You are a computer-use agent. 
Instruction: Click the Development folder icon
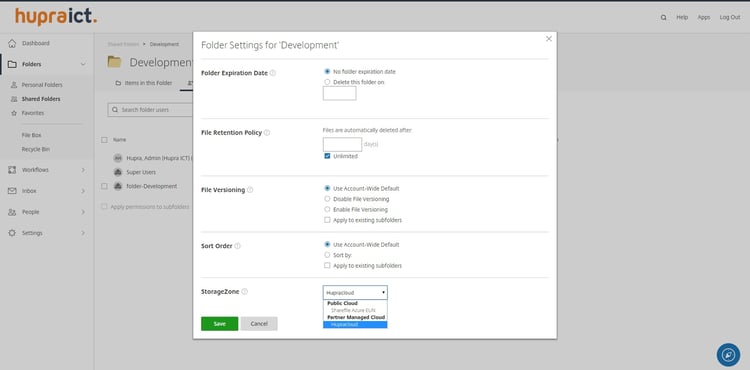(114, 62)
